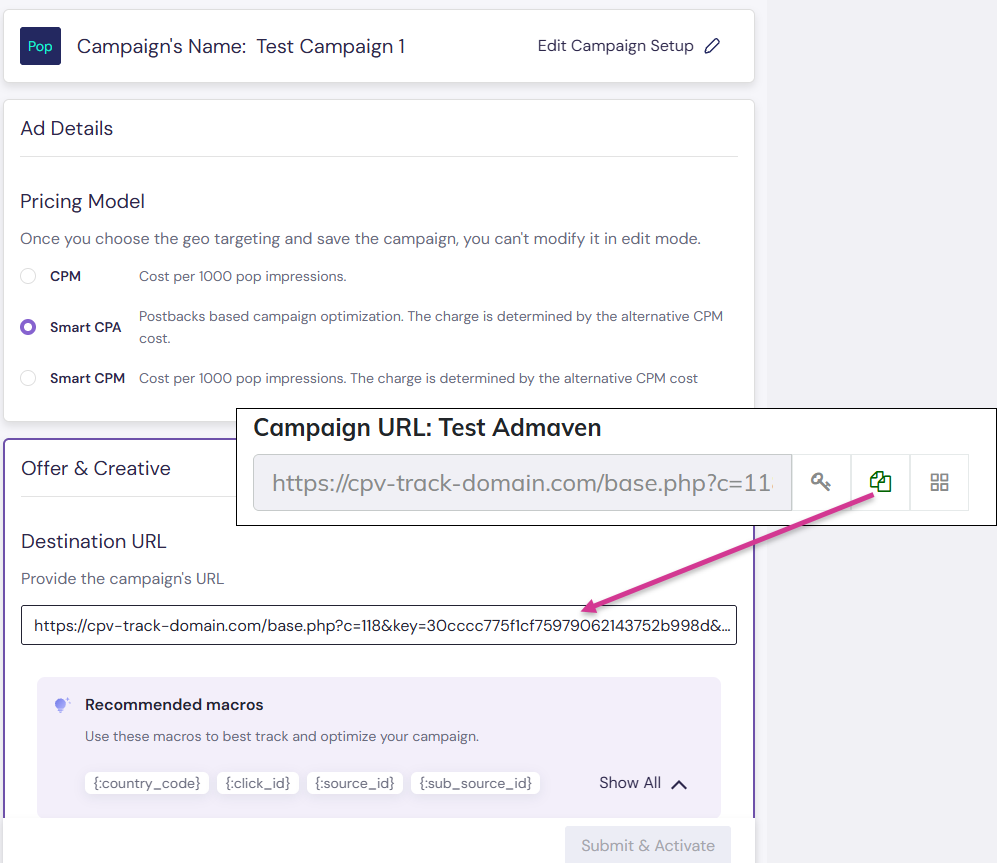Click the lightbulb icon in Recommended macros
This screenshot has height=863, width=997.
coord(61,704)
